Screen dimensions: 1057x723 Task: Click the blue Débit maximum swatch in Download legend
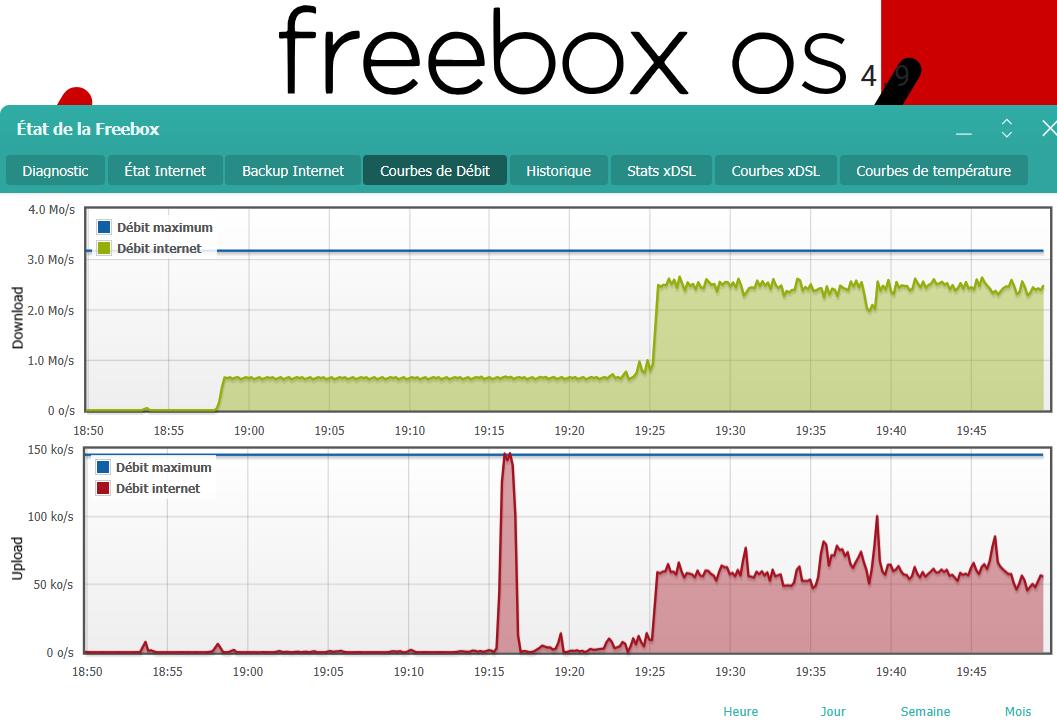pos(104,227)
